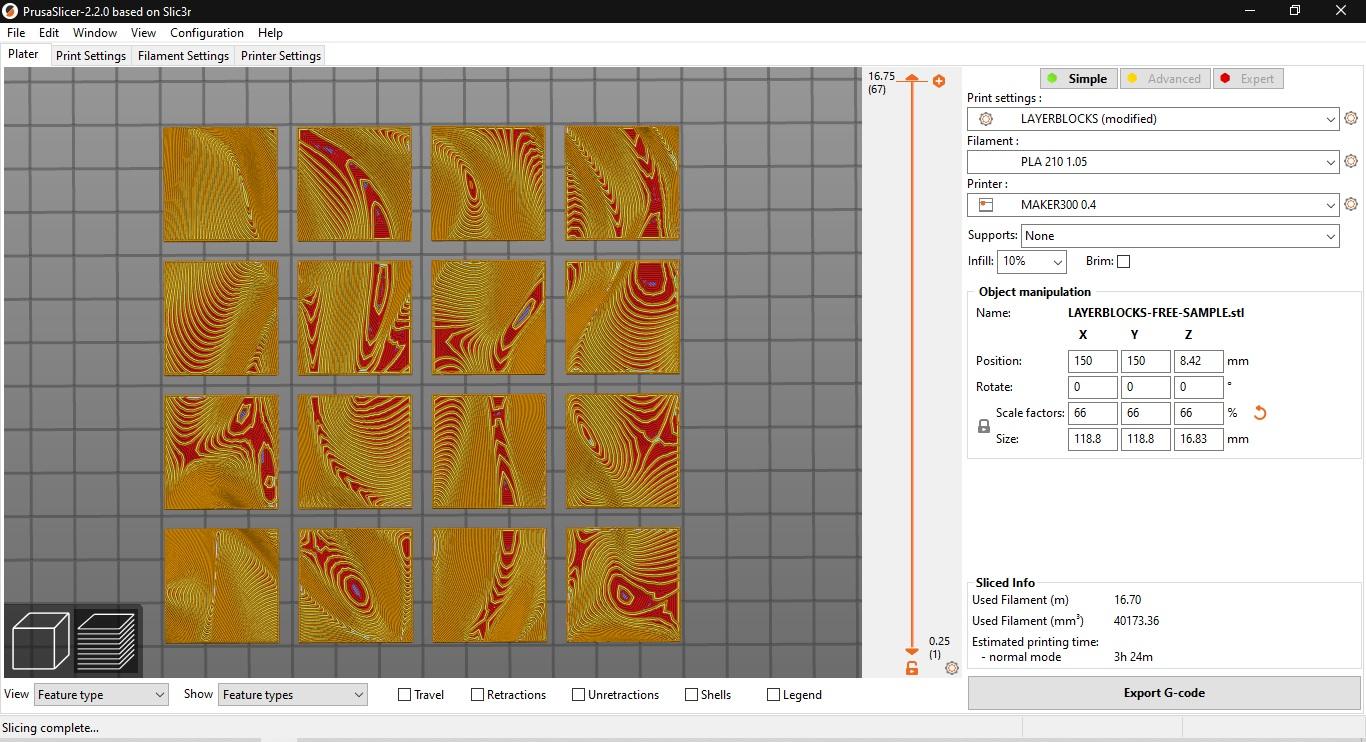Open the gear icon next to Print settings preset
This screenshot has width=1366, height=742.
(1351, 118)
